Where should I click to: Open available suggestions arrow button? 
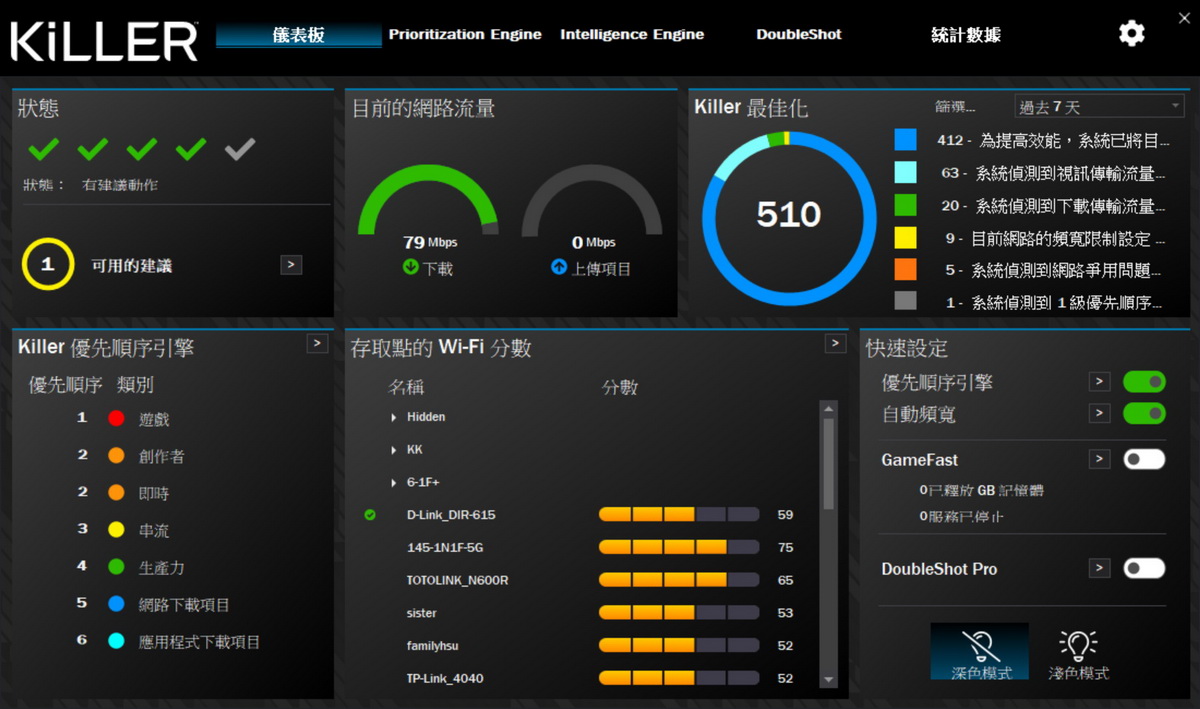pos(291,265)
